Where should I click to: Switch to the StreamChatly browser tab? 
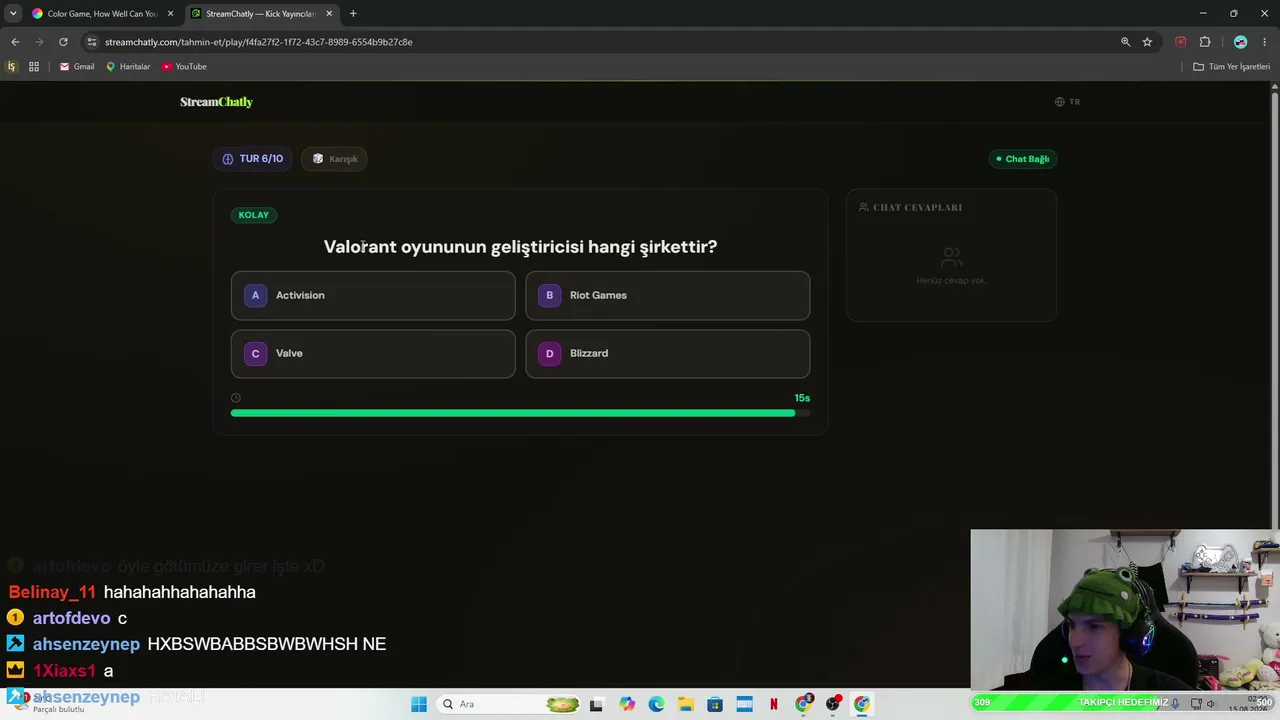point(262,14)
